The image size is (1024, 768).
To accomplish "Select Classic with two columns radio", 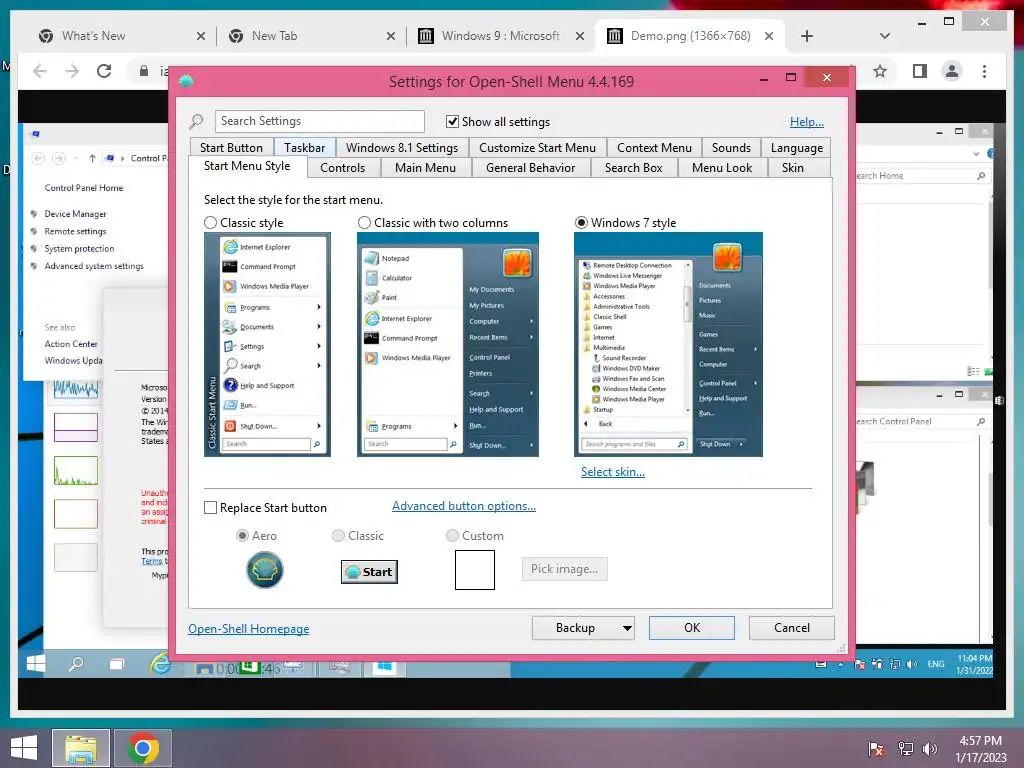I will click(x=364, y=223).
